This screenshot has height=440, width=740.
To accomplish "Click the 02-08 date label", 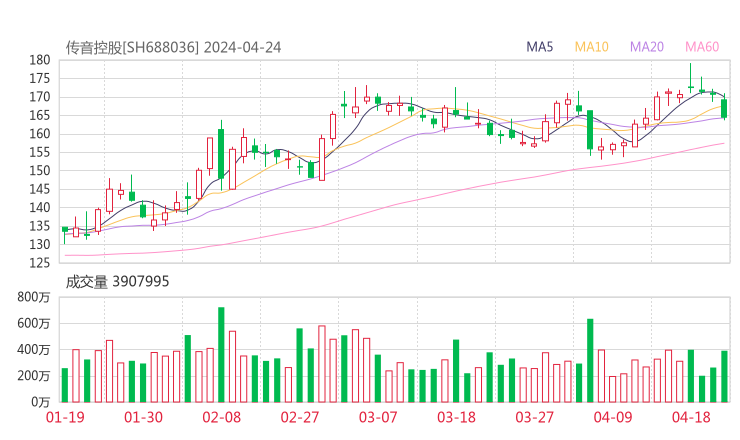I will click(221, 417).
